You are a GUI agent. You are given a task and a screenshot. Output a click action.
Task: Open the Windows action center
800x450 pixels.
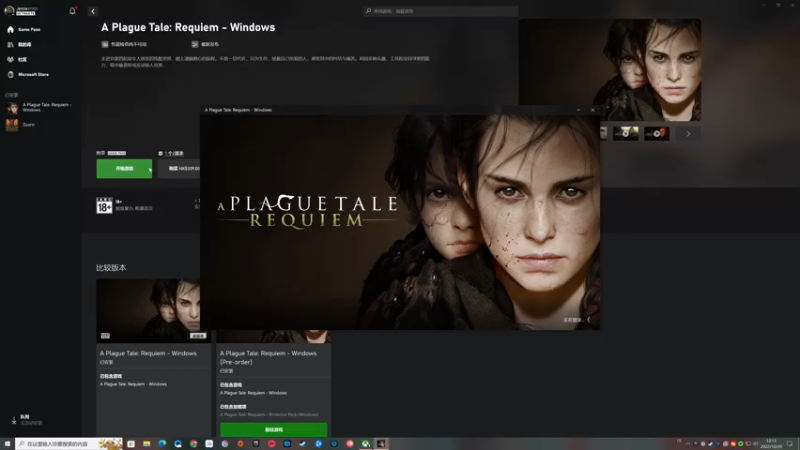click(x=790, y=444)
